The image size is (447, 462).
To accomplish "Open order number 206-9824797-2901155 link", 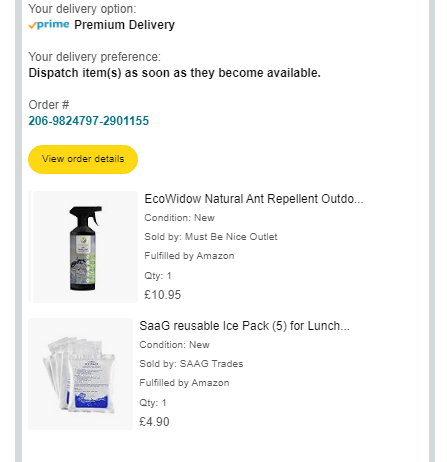I will [x=89, y=121].
